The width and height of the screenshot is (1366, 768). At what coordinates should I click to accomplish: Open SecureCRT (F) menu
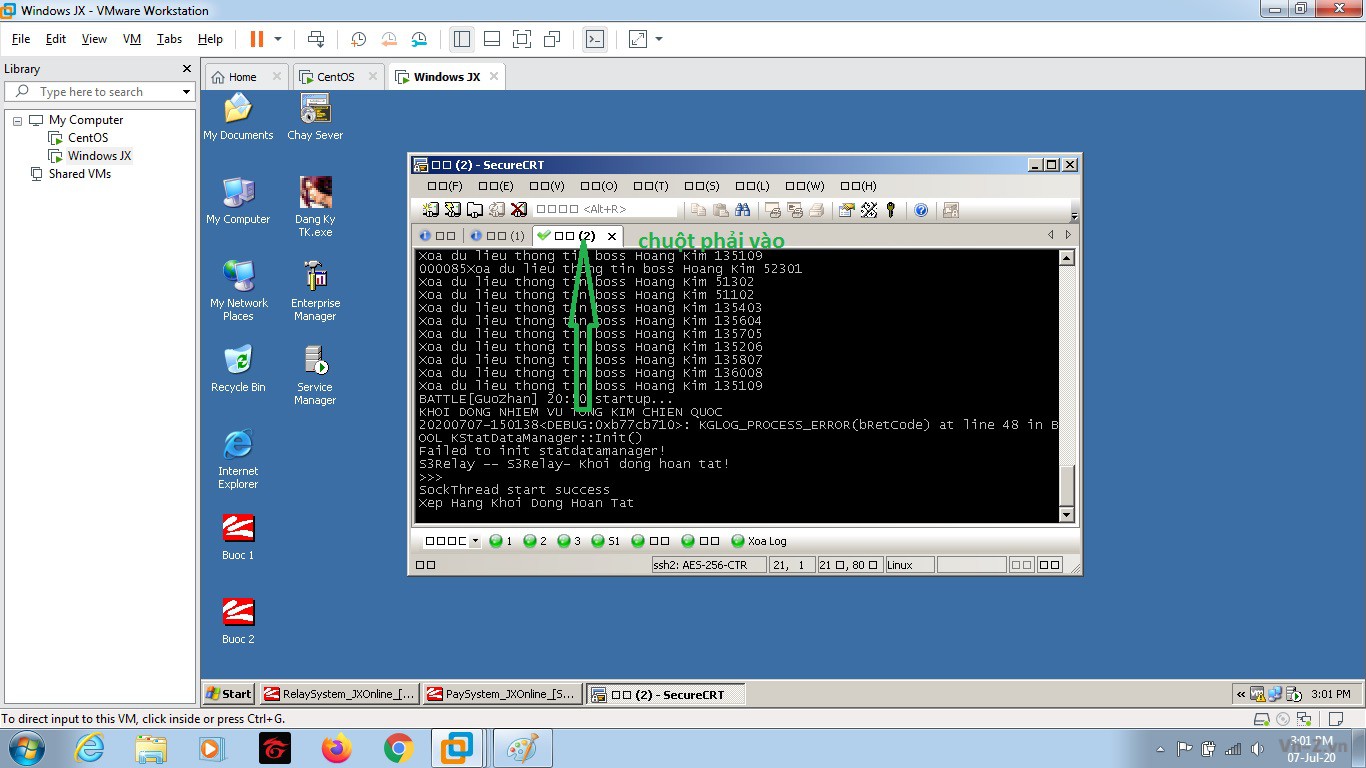445,186
